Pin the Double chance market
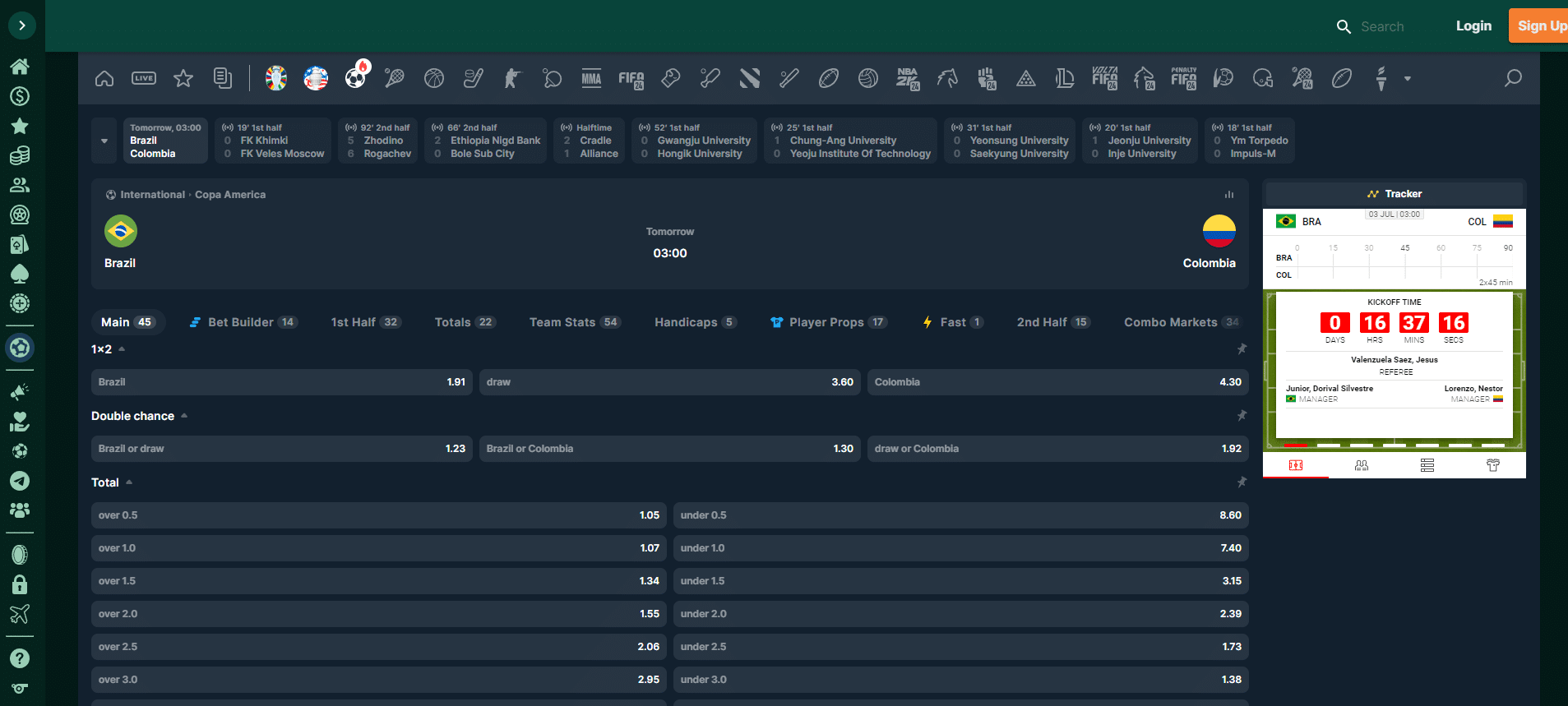 coord(1242,416)
